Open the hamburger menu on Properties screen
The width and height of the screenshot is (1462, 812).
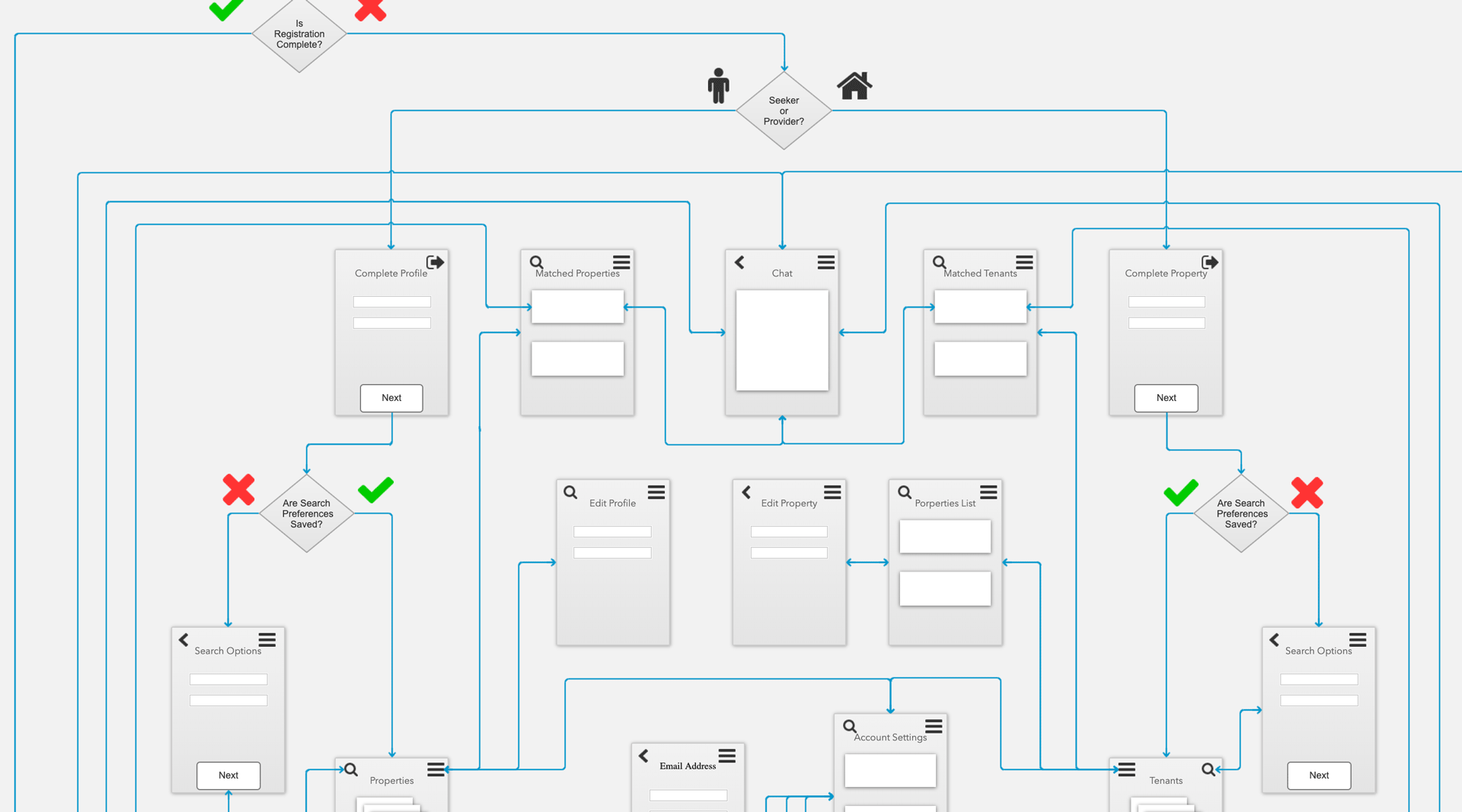(436, 769)
